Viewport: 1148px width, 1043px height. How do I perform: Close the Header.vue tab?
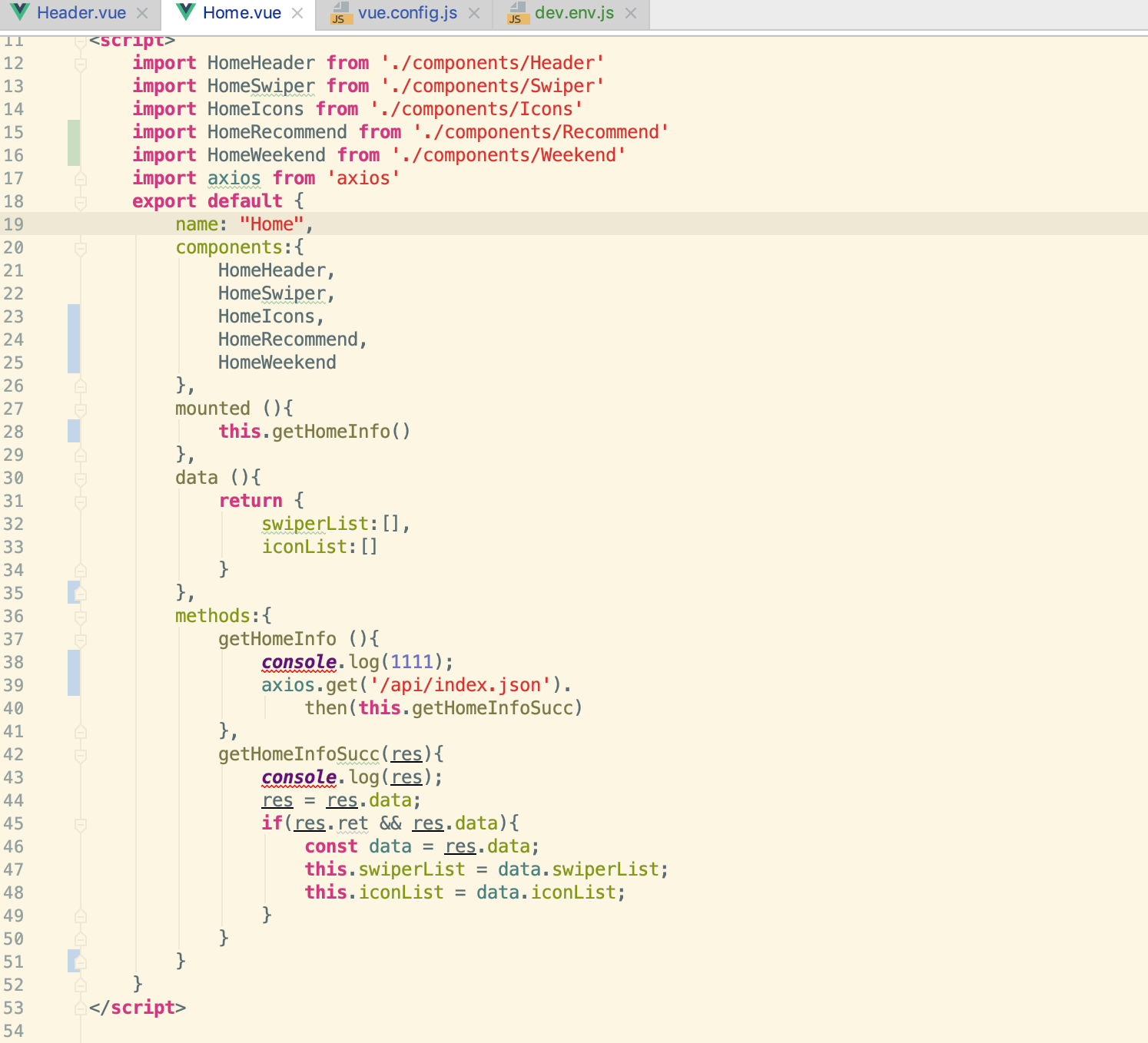pyautogui.click(x=142, y=13)
